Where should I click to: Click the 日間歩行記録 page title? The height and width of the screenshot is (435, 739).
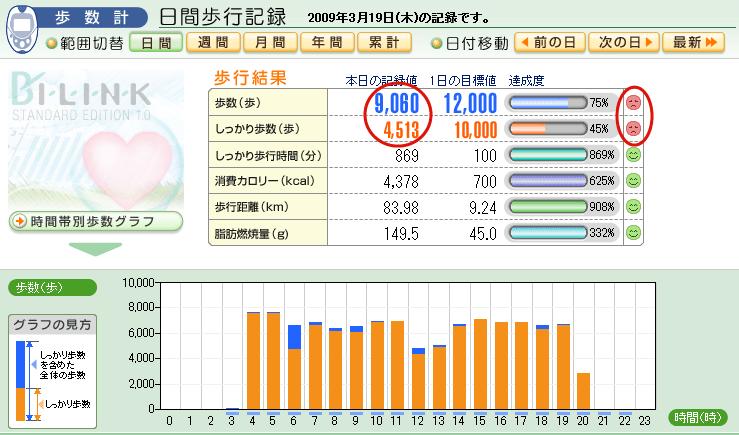(x=223, y=17)
